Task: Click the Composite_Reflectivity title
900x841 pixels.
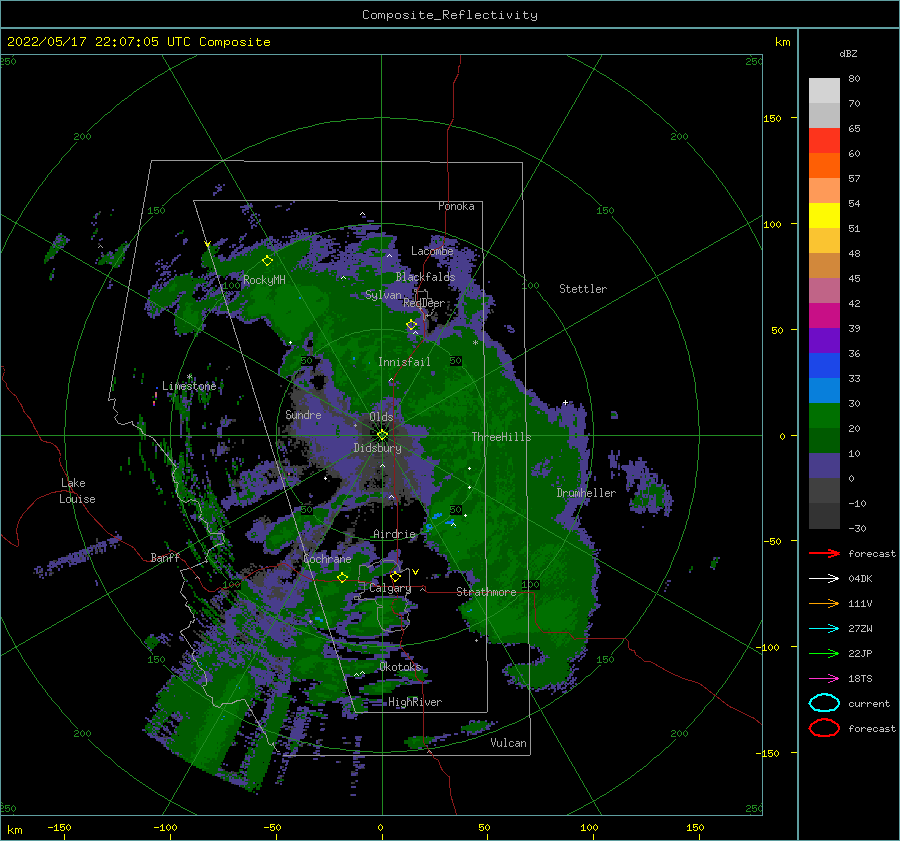Action: [x=449, y=15]
